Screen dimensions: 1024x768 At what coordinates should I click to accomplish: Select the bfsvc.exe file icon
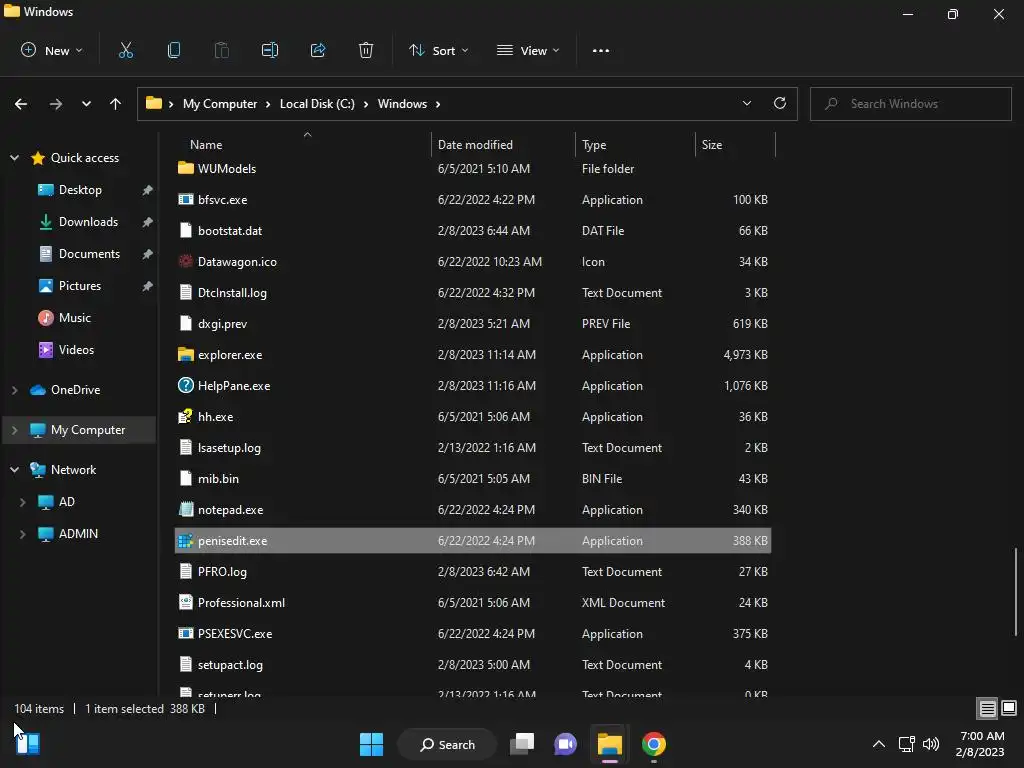click(x=185, y=199)
